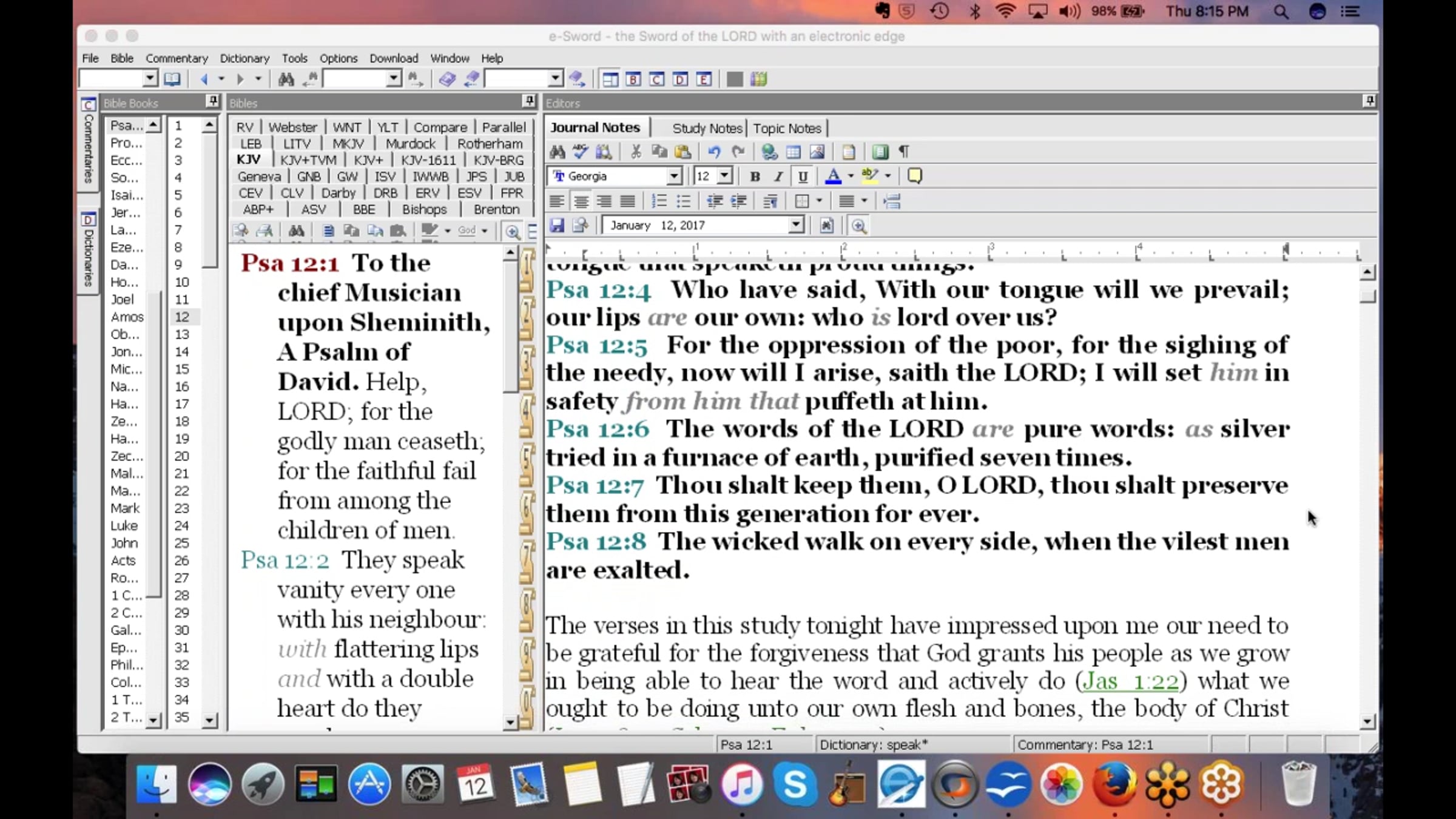Click the blue font color swatch
This screenshot has height=819, width=1456.
pos(834,176)
